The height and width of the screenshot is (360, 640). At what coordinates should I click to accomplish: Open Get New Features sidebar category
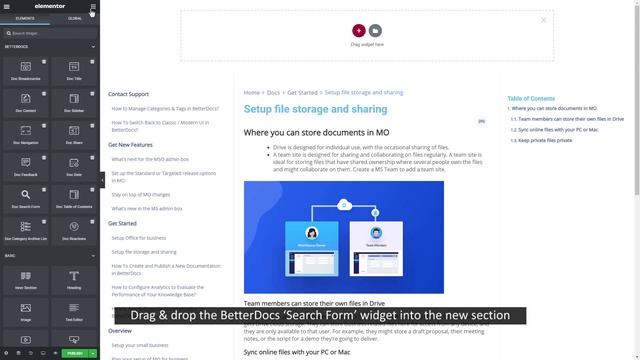130,144
